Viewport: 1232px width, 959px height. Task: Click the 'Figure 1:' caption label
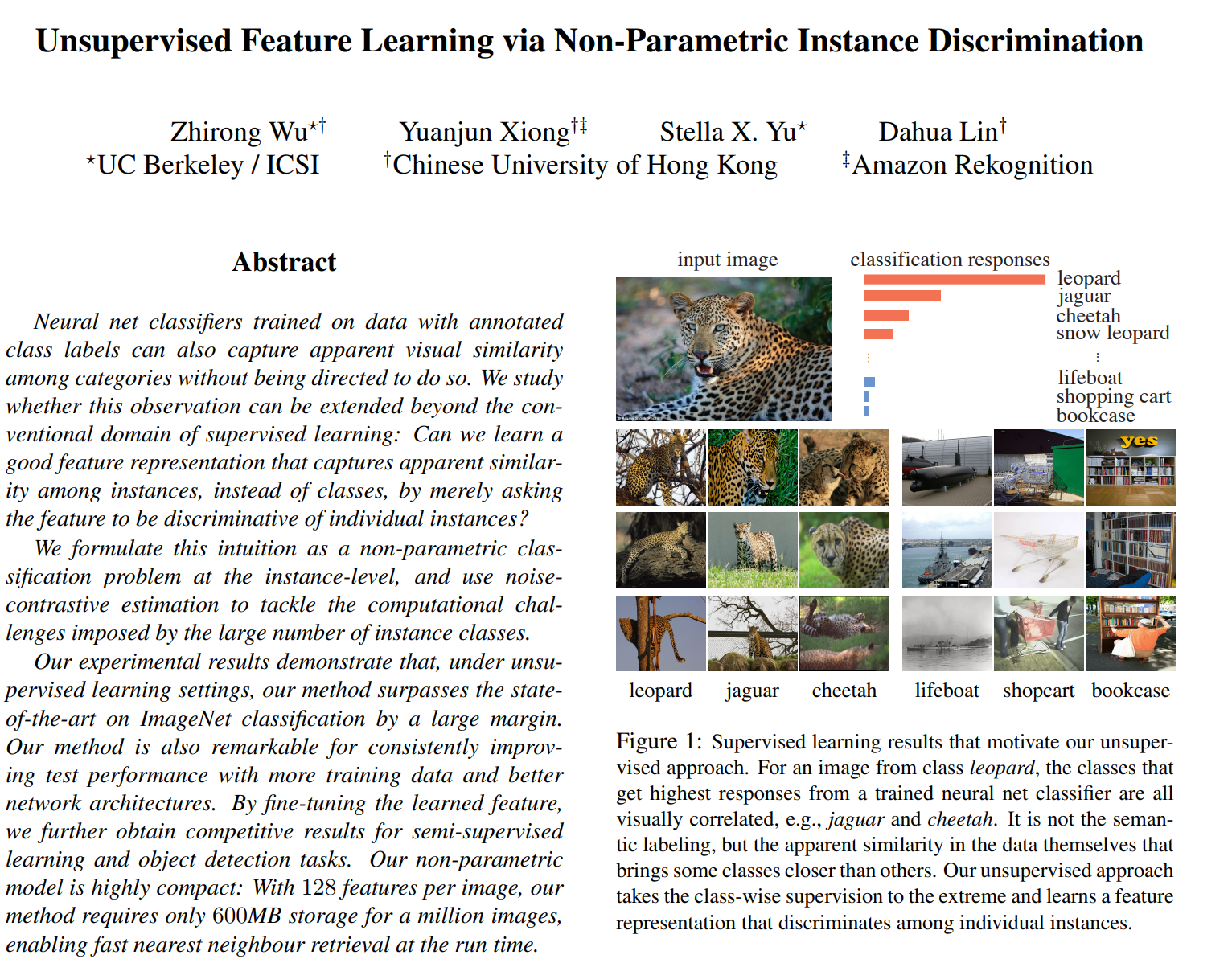tap(659, 741)
